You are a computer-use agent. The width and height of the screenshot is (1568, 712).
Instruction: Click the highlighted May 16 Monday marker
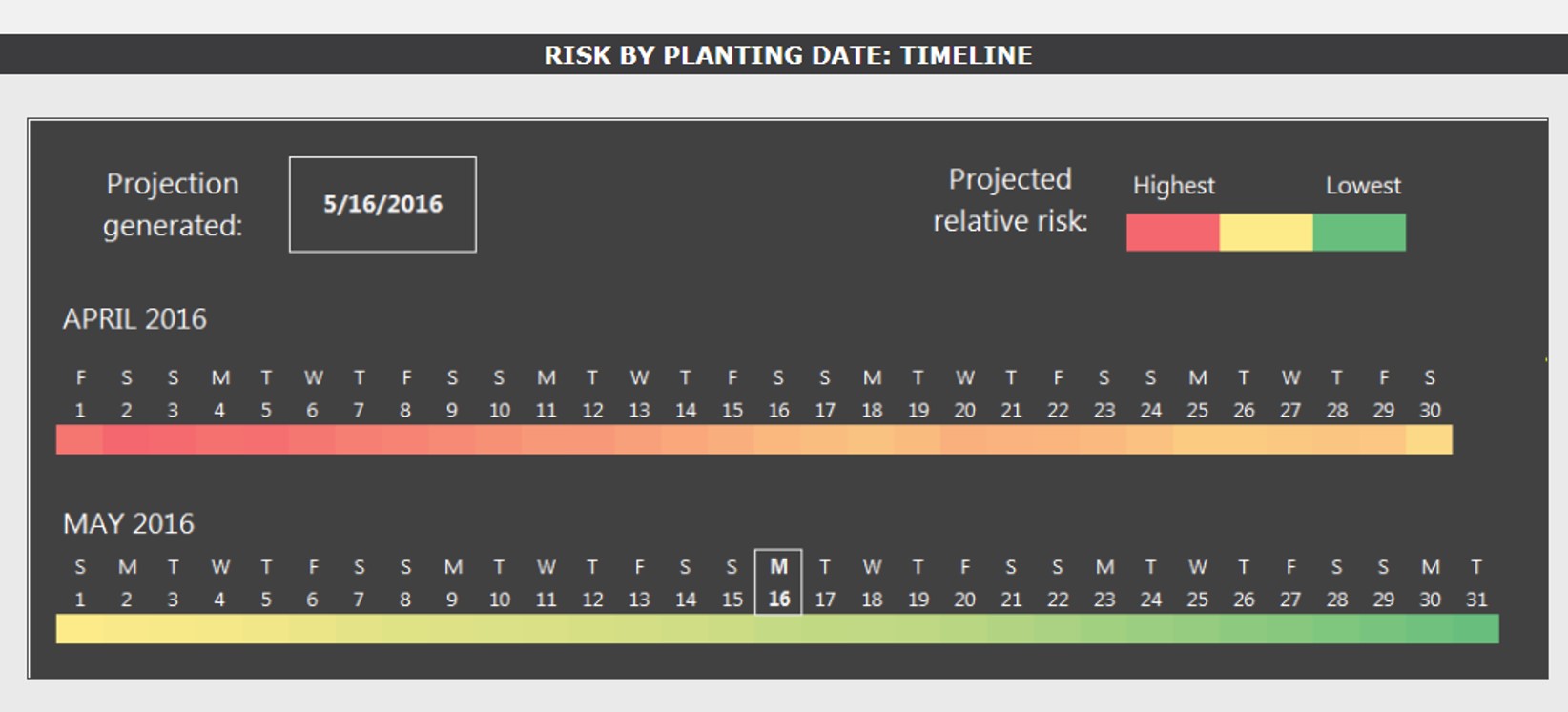point(778,581)
